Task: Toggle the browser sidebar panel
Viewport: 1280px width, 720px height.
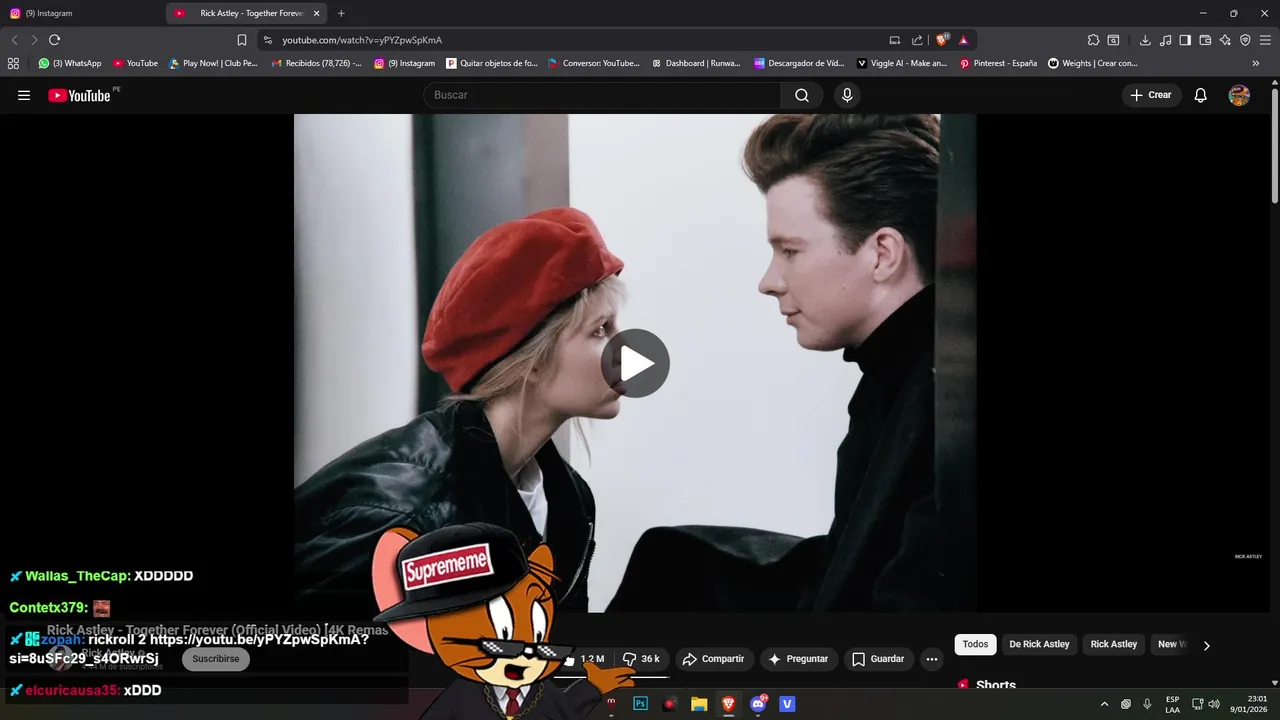Action: 1185,40
